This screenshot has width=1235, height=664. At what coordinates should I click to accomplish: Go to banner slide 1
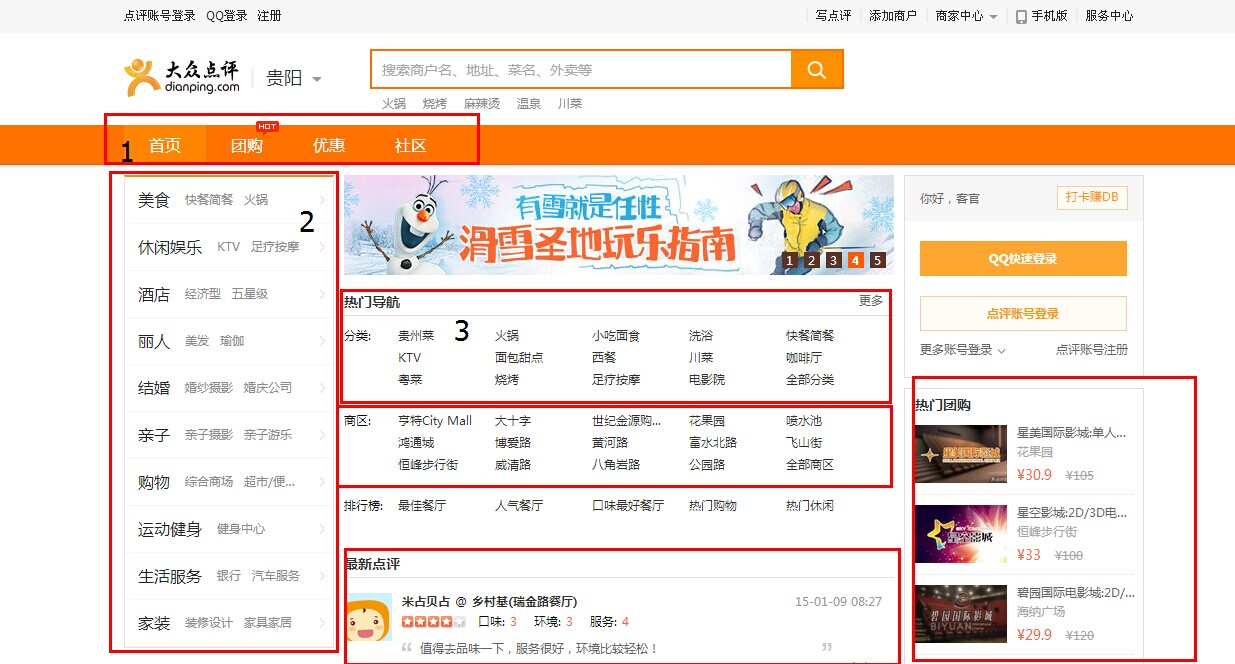point(790,261)
